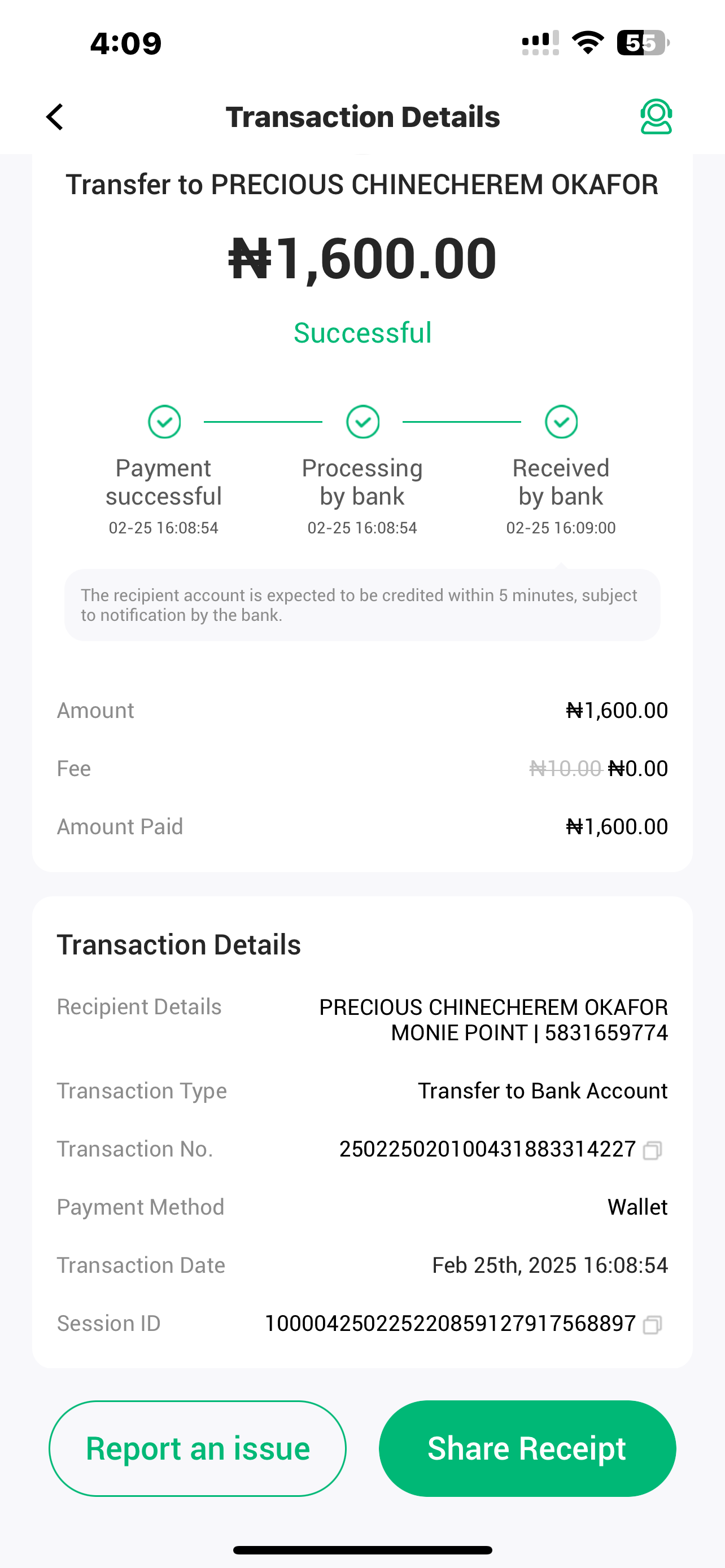
Task: Copy the Session ID via copy icon
Action: click(x=652, y=1325)
